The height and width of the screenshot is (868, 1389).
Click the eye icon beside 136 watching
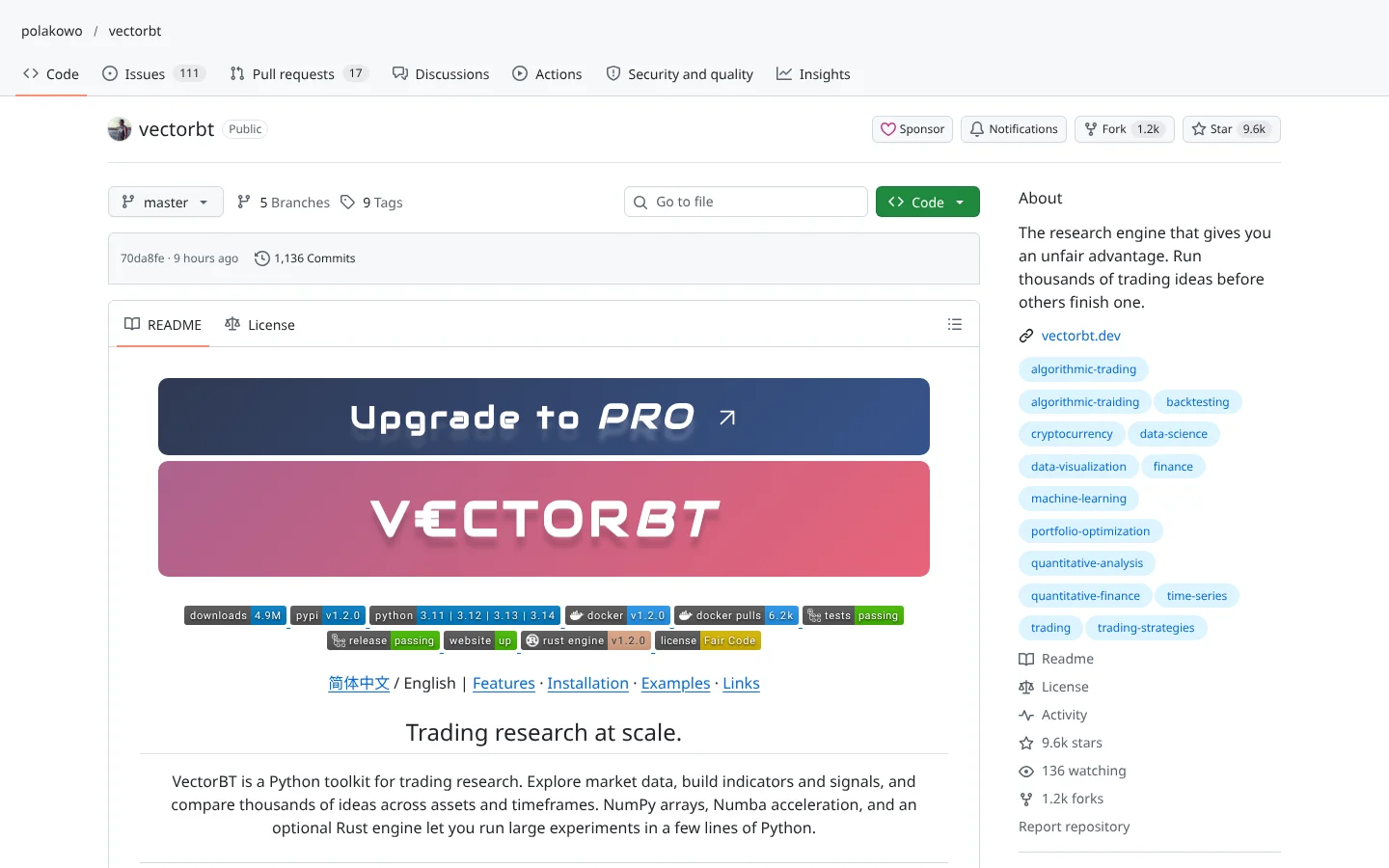(x=1026, y=772)
